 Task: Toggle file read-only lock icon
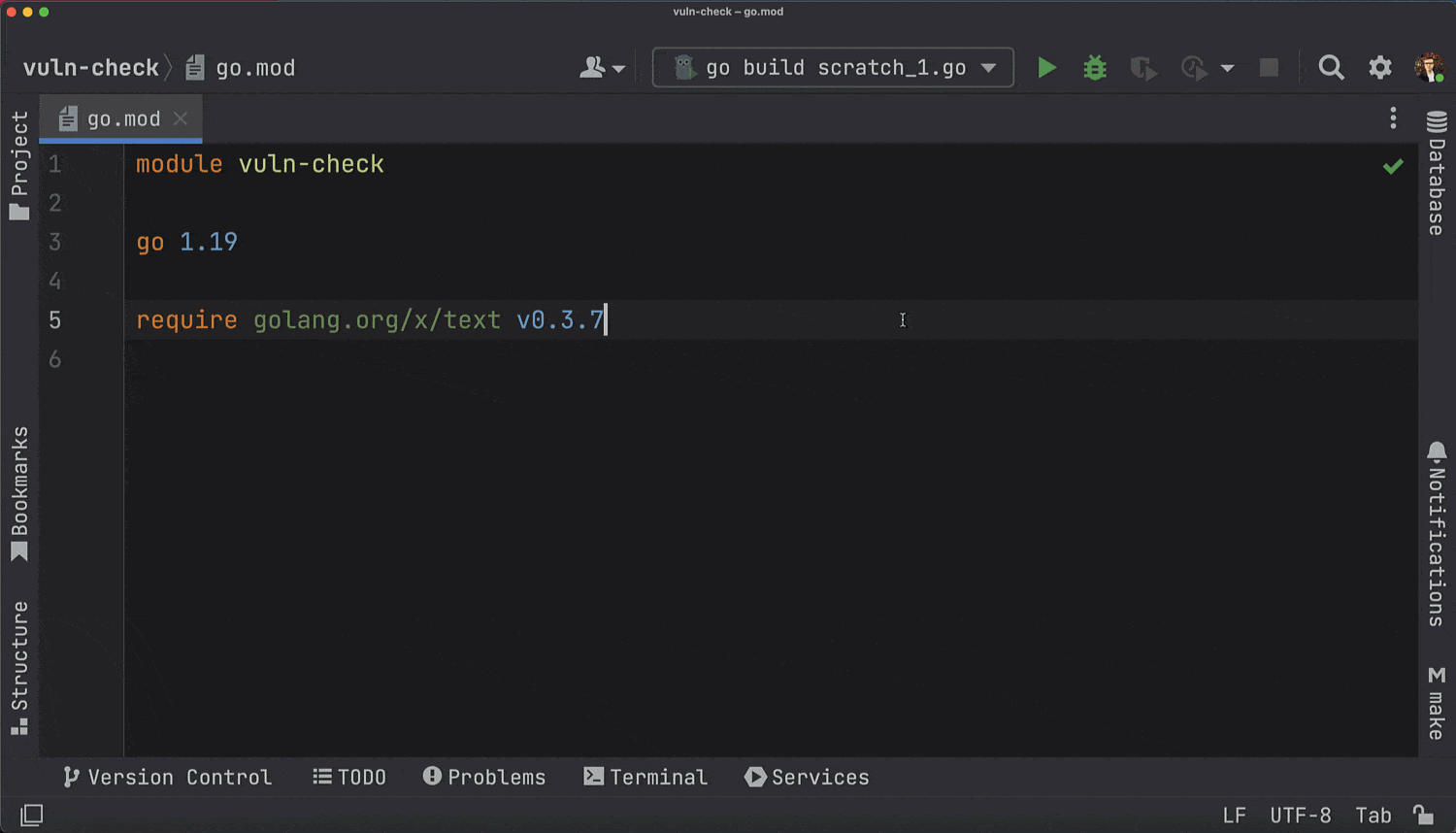pos(1422,815)
